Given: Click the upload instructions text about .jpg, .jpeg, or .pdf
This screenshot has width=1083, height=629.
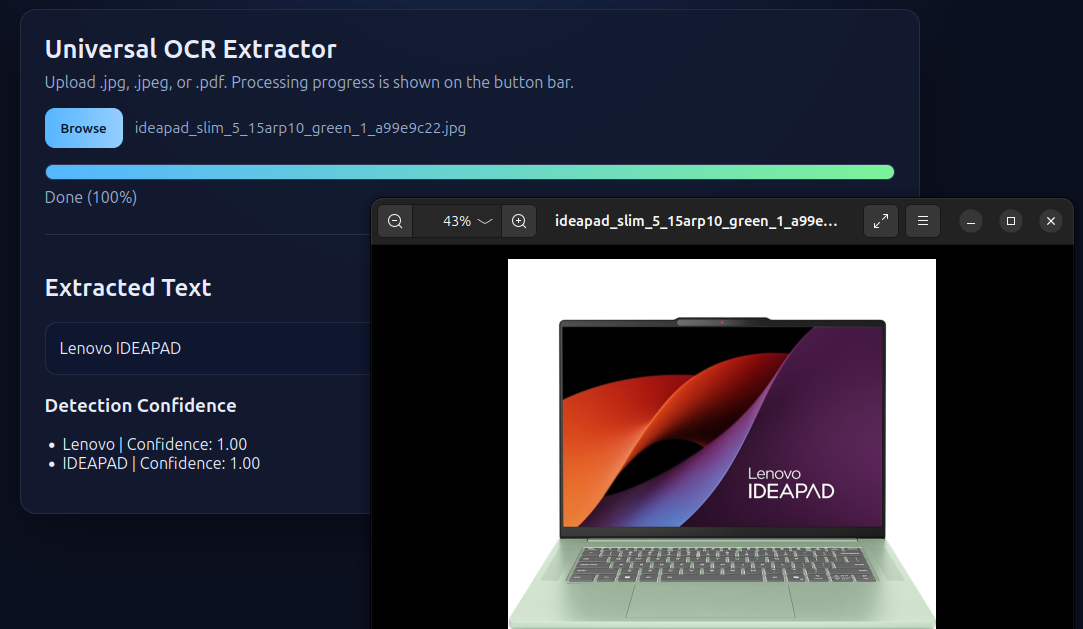Looking at the screenshot, I should (309, 82).
